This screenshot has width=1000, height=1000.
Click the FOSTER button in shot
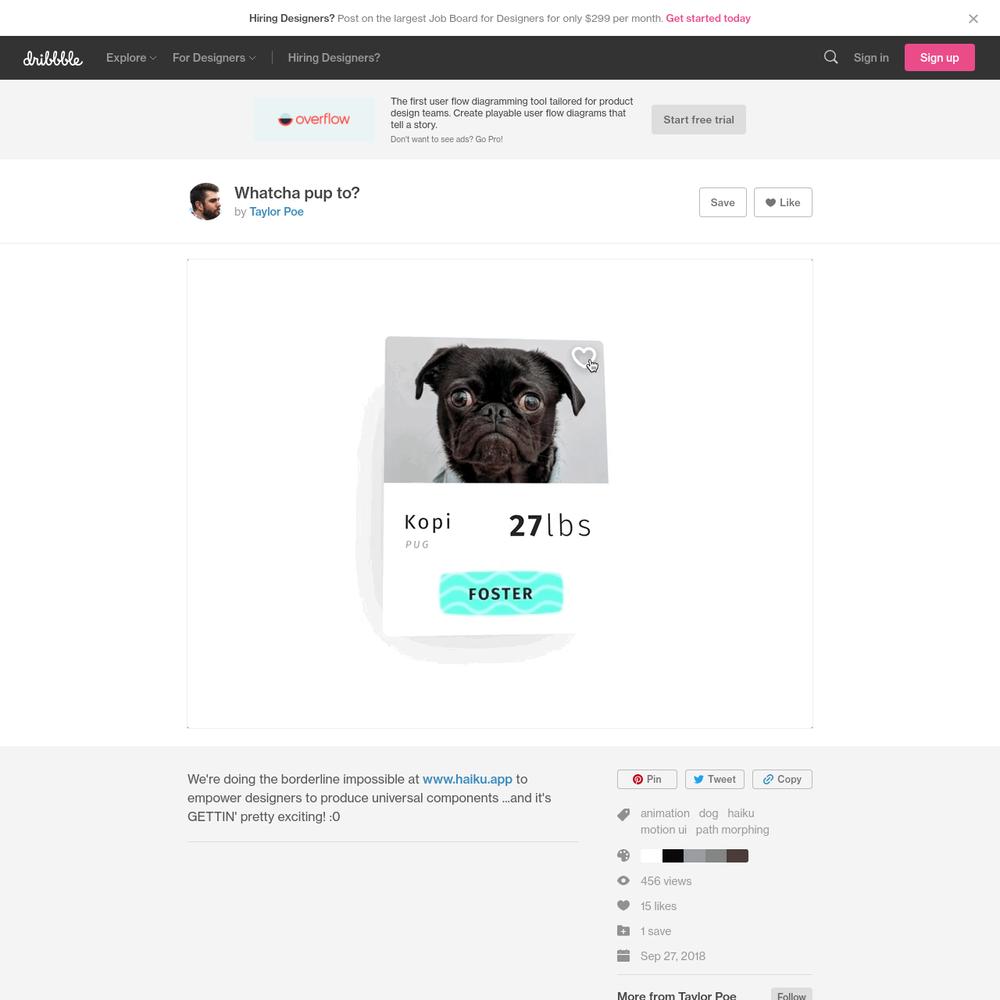coord(501,594)
